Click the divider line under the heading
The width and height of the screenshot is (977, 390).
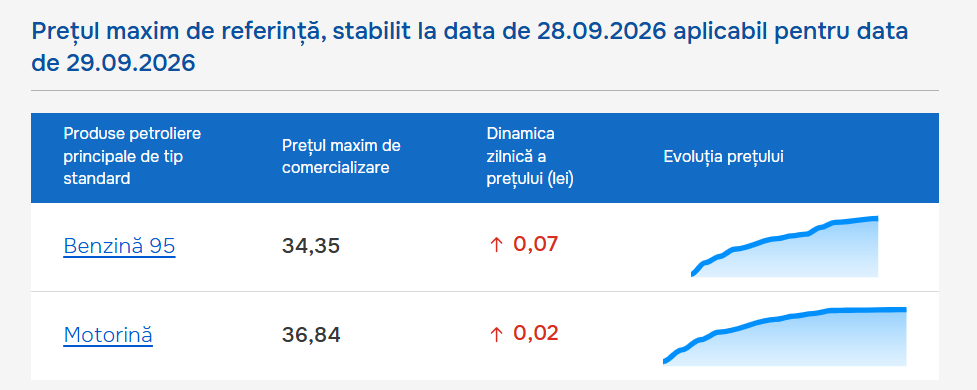(485, 90)
